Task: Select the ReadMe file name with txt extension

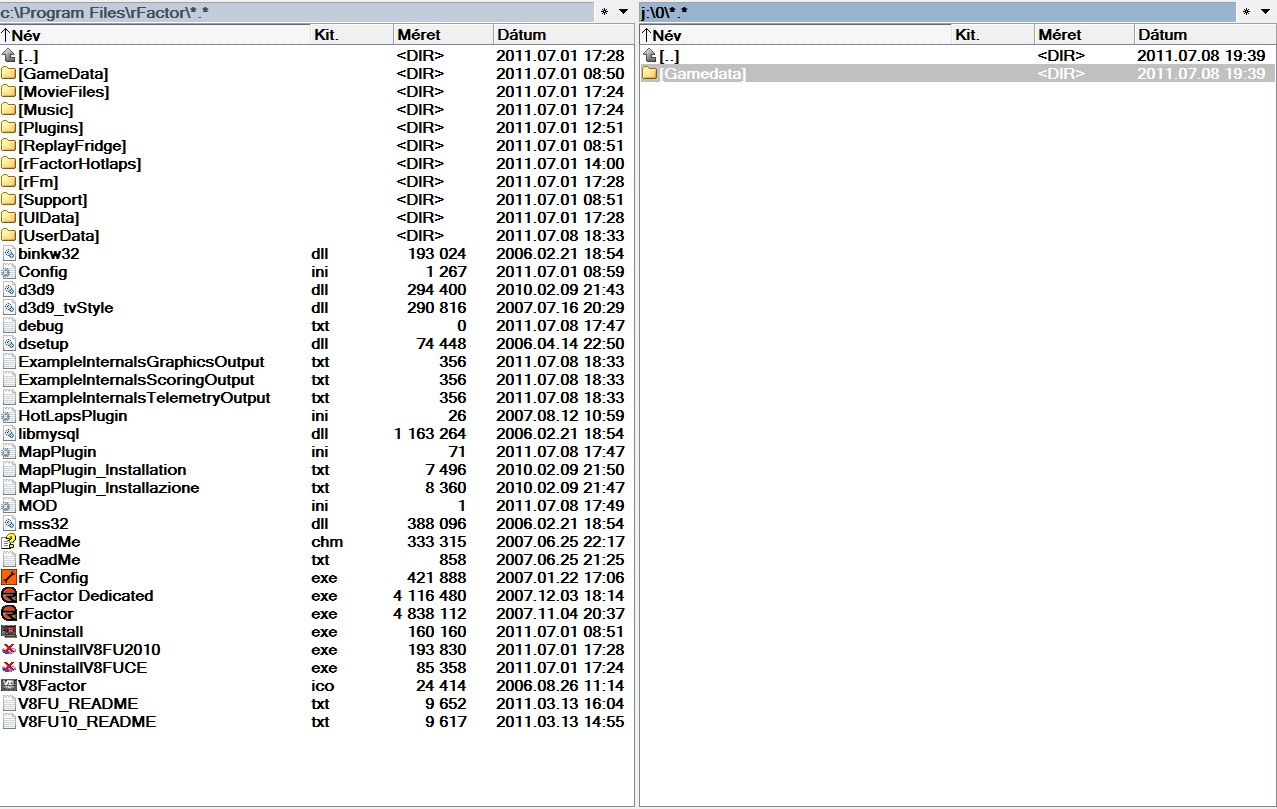Action: point(50,560)
